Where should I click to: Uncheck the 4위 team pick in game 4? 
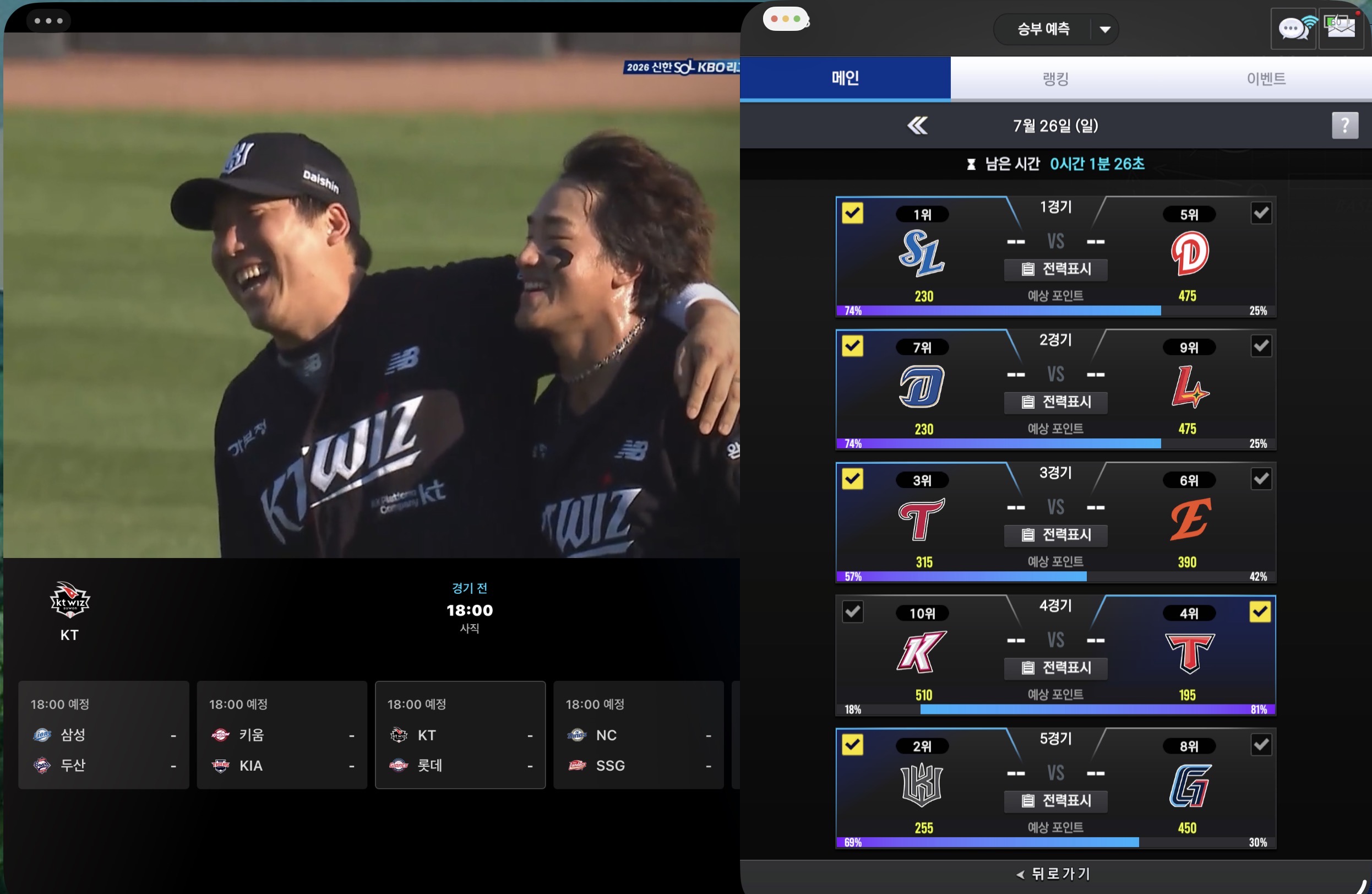[x=1260, y=612]
